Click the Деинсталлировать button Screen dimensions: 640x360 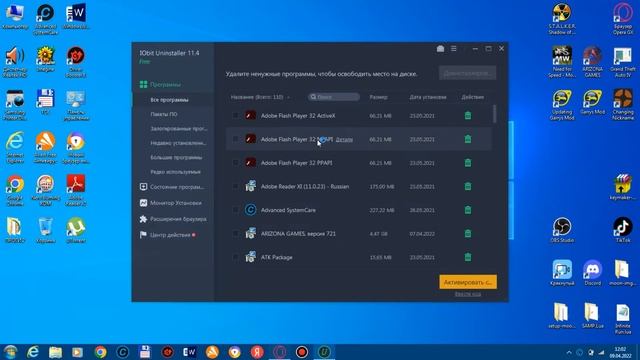(x=467, y=73)
